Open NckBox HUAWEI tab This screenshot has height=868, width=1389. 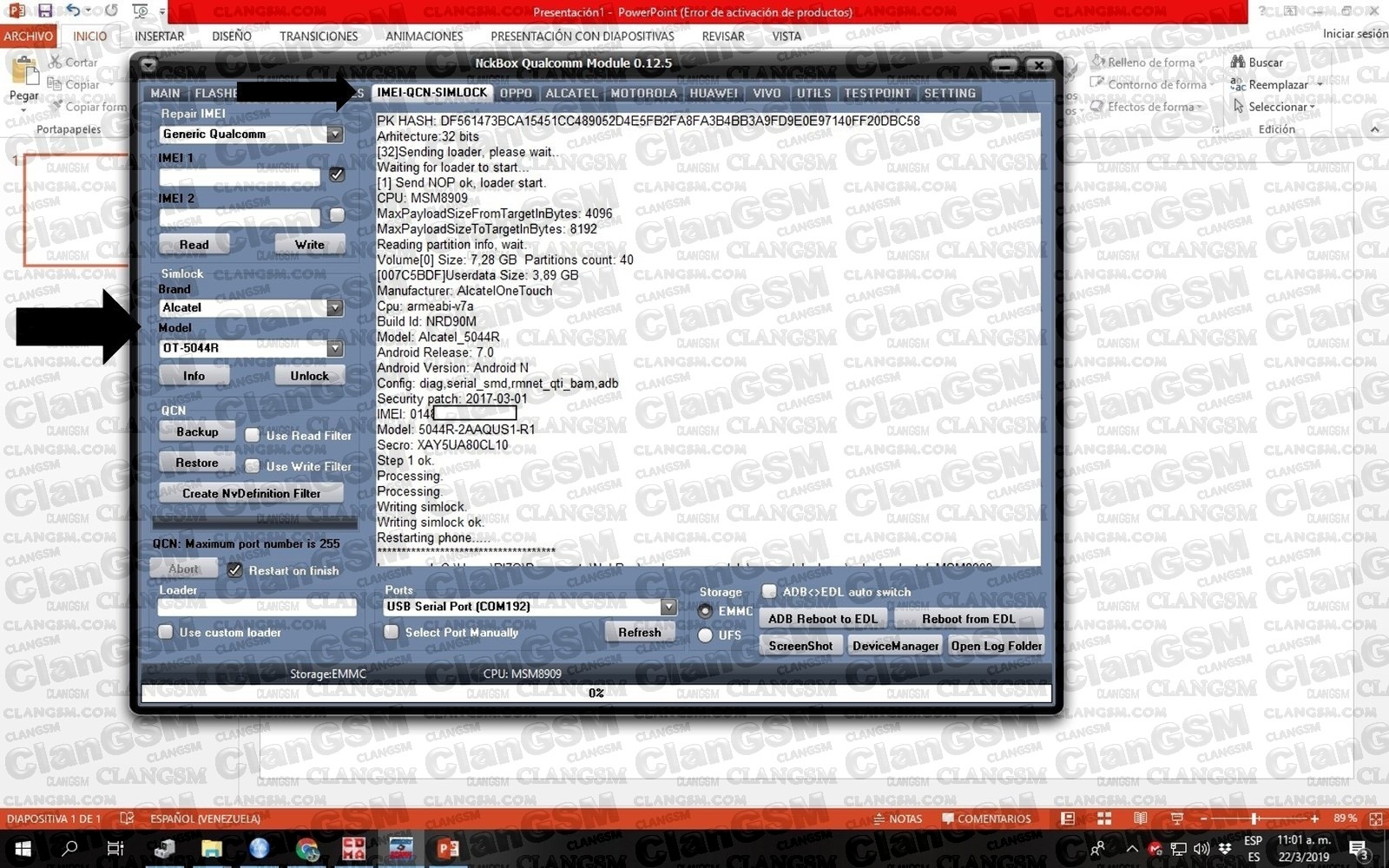[x=714, y=93]
